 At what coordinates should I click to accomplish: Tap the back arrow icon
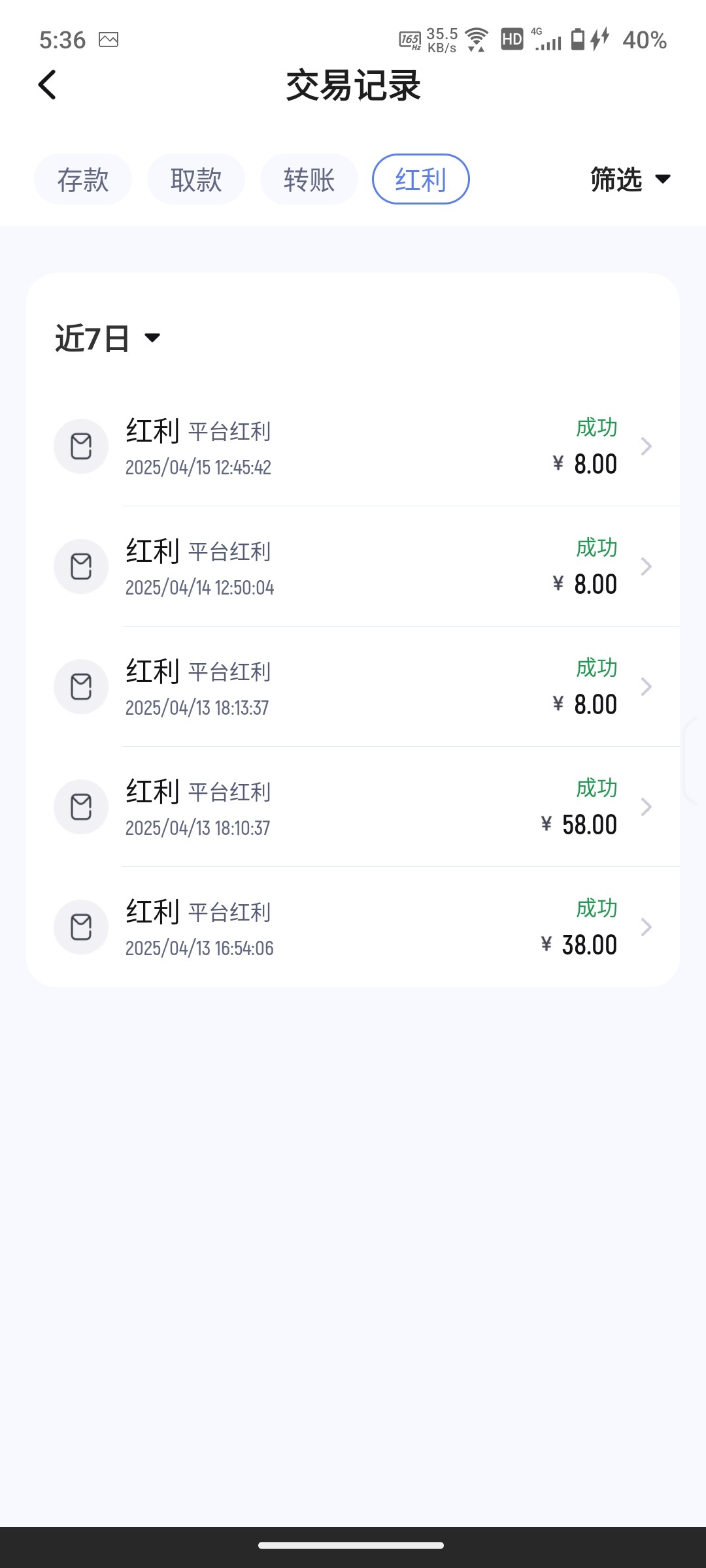(48, 85)
